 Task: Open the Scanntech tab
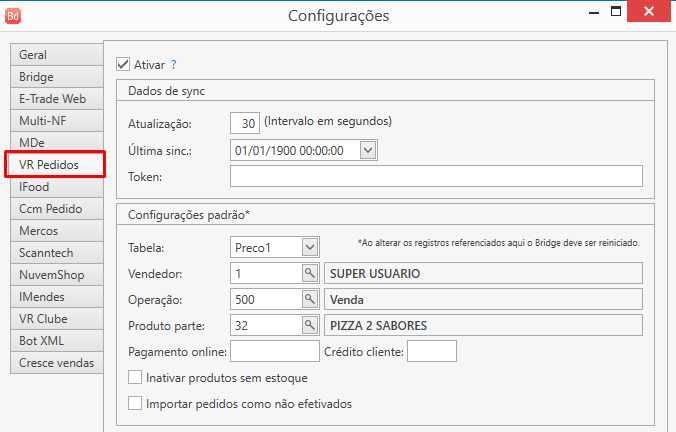click(57, 253)
